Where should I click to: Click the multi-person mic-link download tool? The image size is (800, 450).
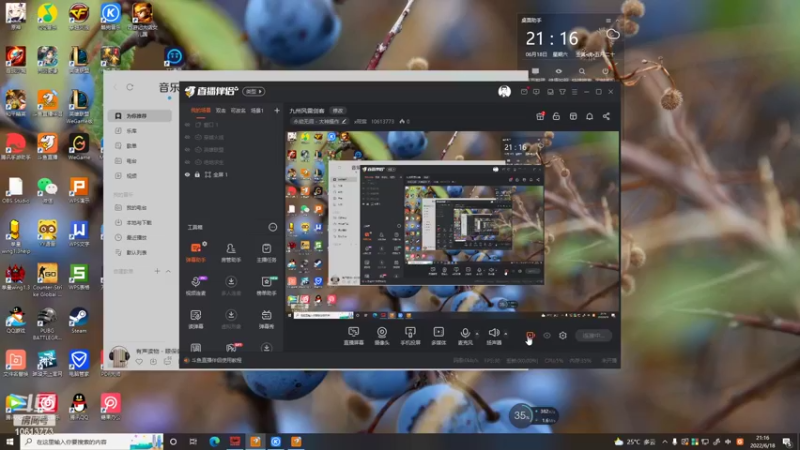pyautogui.click(x=231, y=286)
